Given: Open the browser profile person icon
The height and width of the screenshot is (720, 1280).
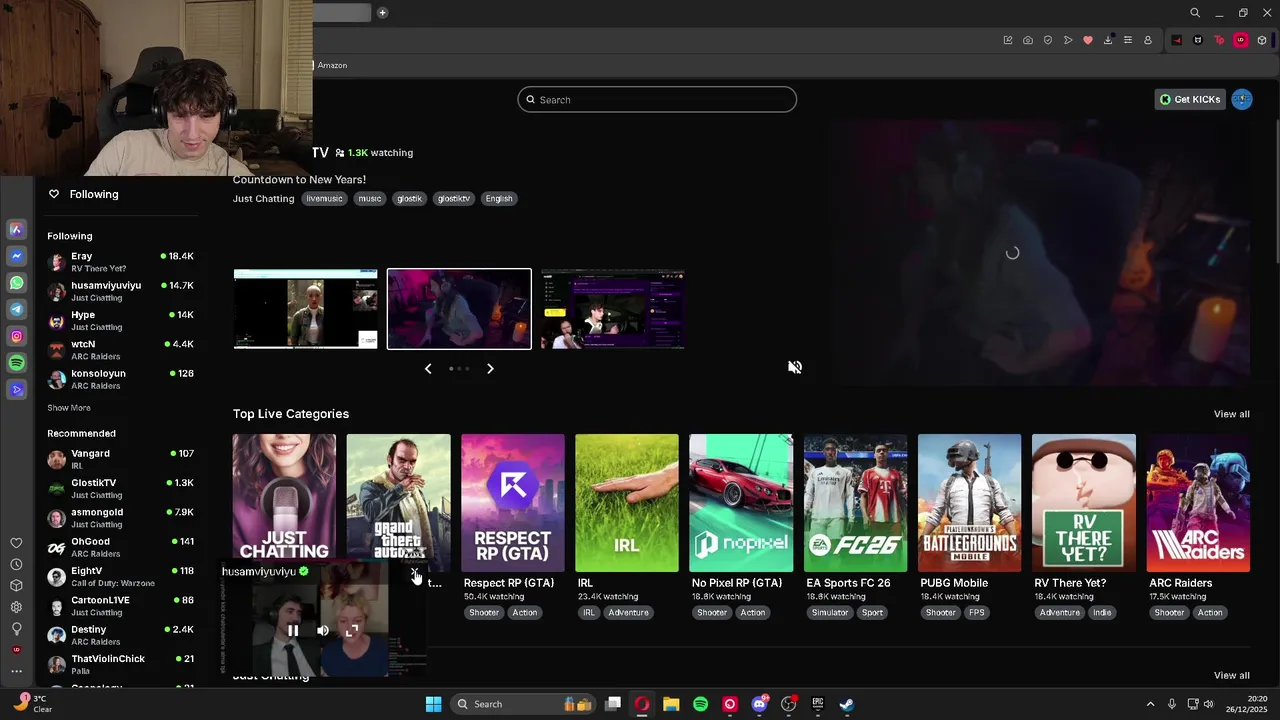Looking at the screenshot, I should (1148, 40).
